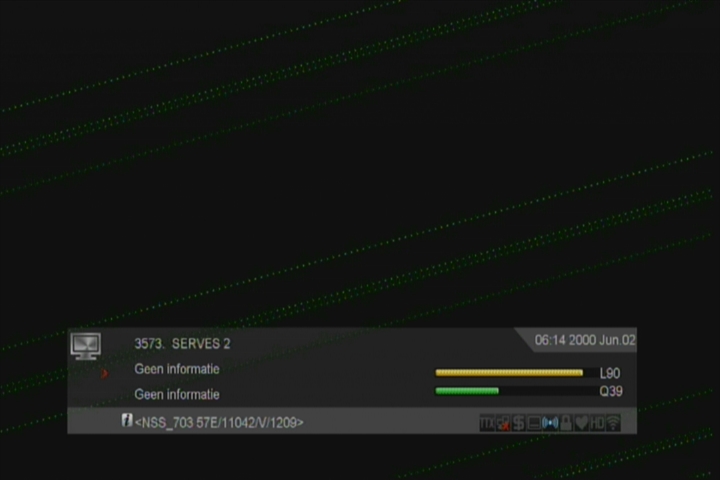Click the clock '06:14 2000 Jun.02'
This screenshot has width=720, height=480.
[585, 340]
